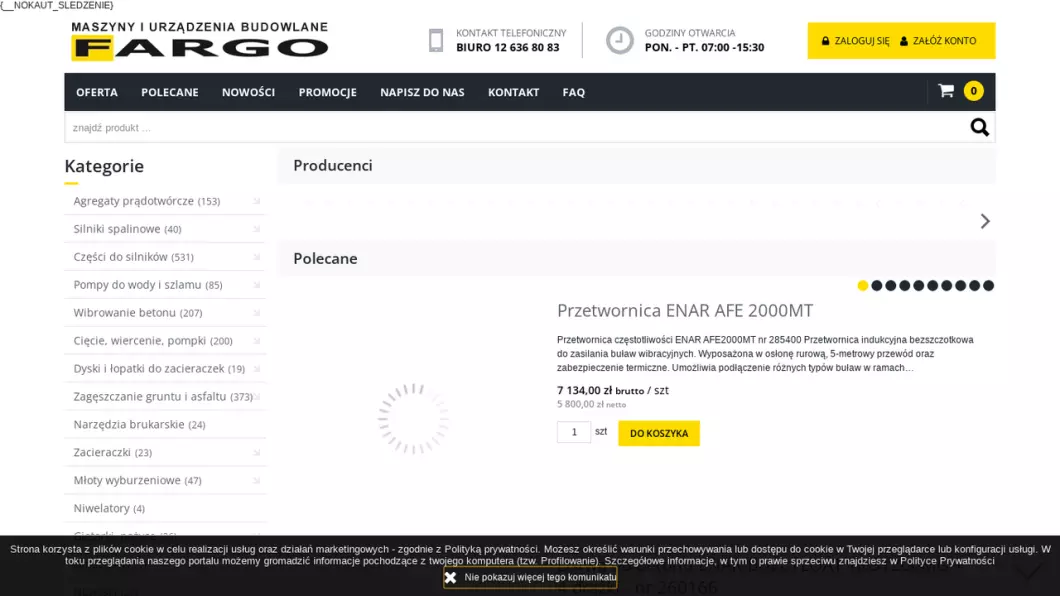The width and height of the screenshot is (1060, 596).
Task: Expand Młoty wyburzeniowe arrow
Action: pos(256,480)
